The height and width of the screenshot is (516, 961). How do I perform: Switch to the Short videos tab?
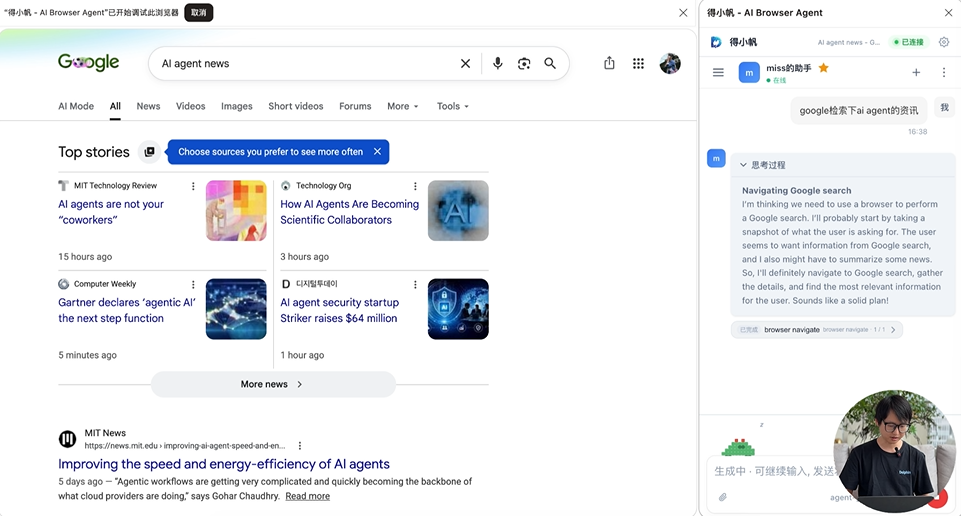[295, 106]
